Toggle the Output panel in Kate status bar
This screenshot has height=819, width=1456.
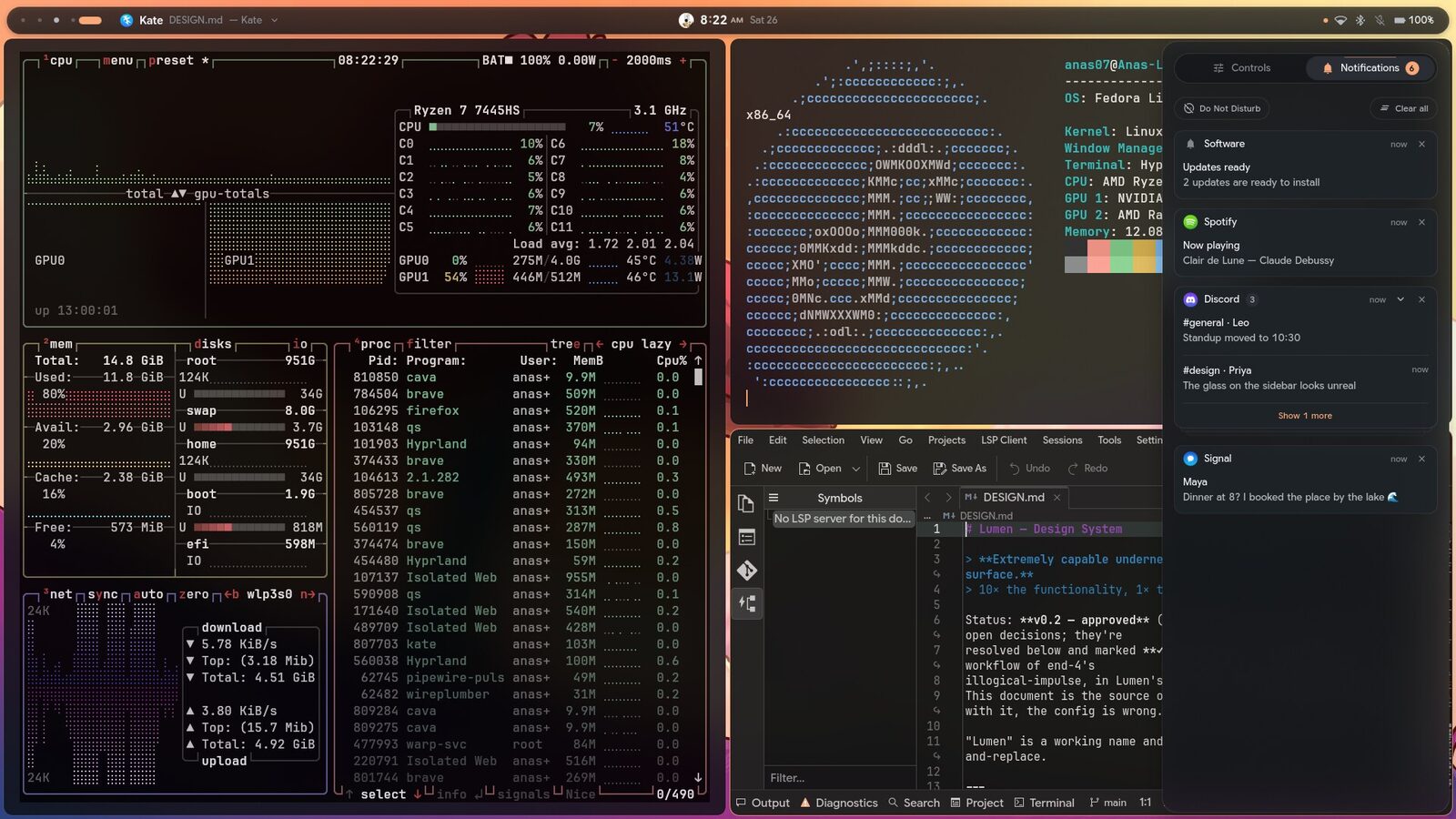[763, 803]
